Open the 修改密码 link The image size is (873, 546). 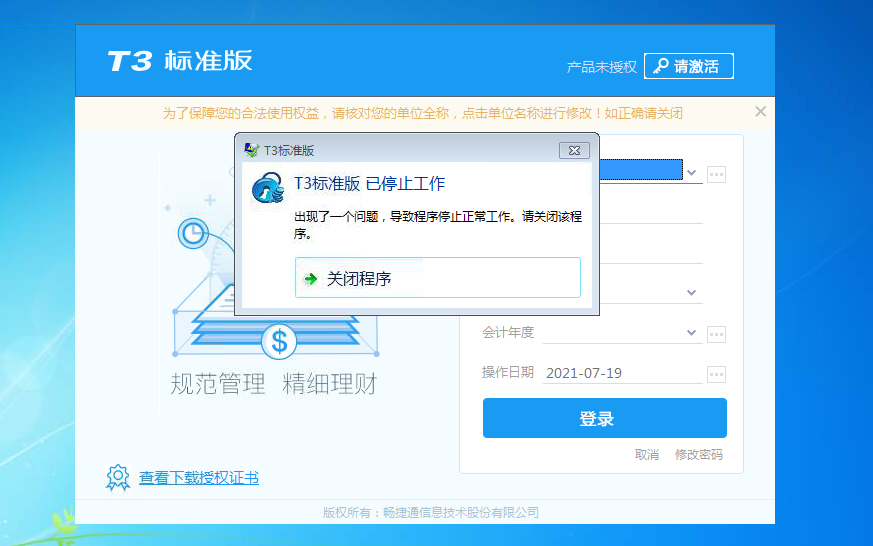[699, 455]
